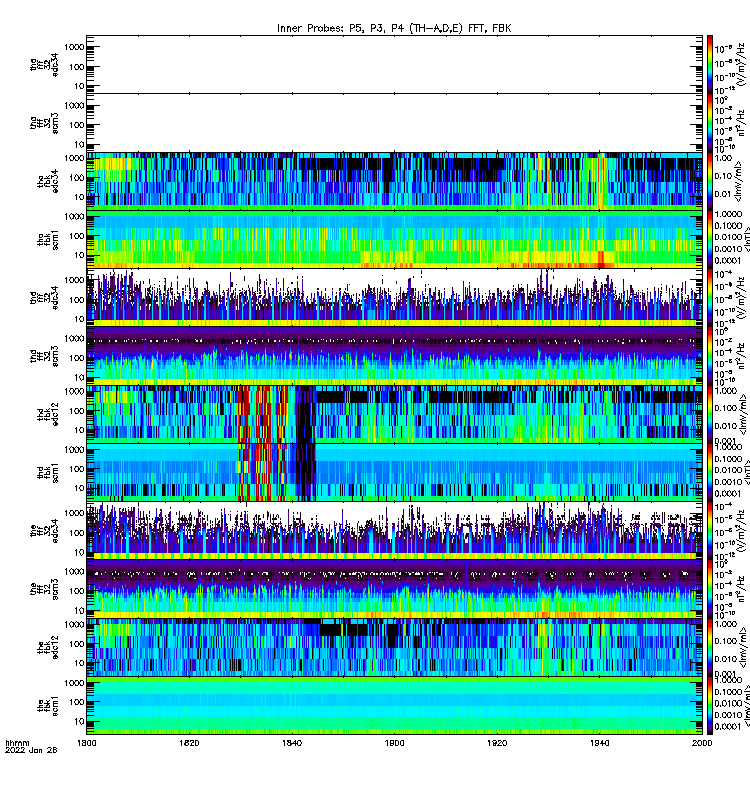Click the color bar beside the fff edc34 panel
Image resolution: width=750 pixels, height=800 pixels.
(x=710, y=531)
